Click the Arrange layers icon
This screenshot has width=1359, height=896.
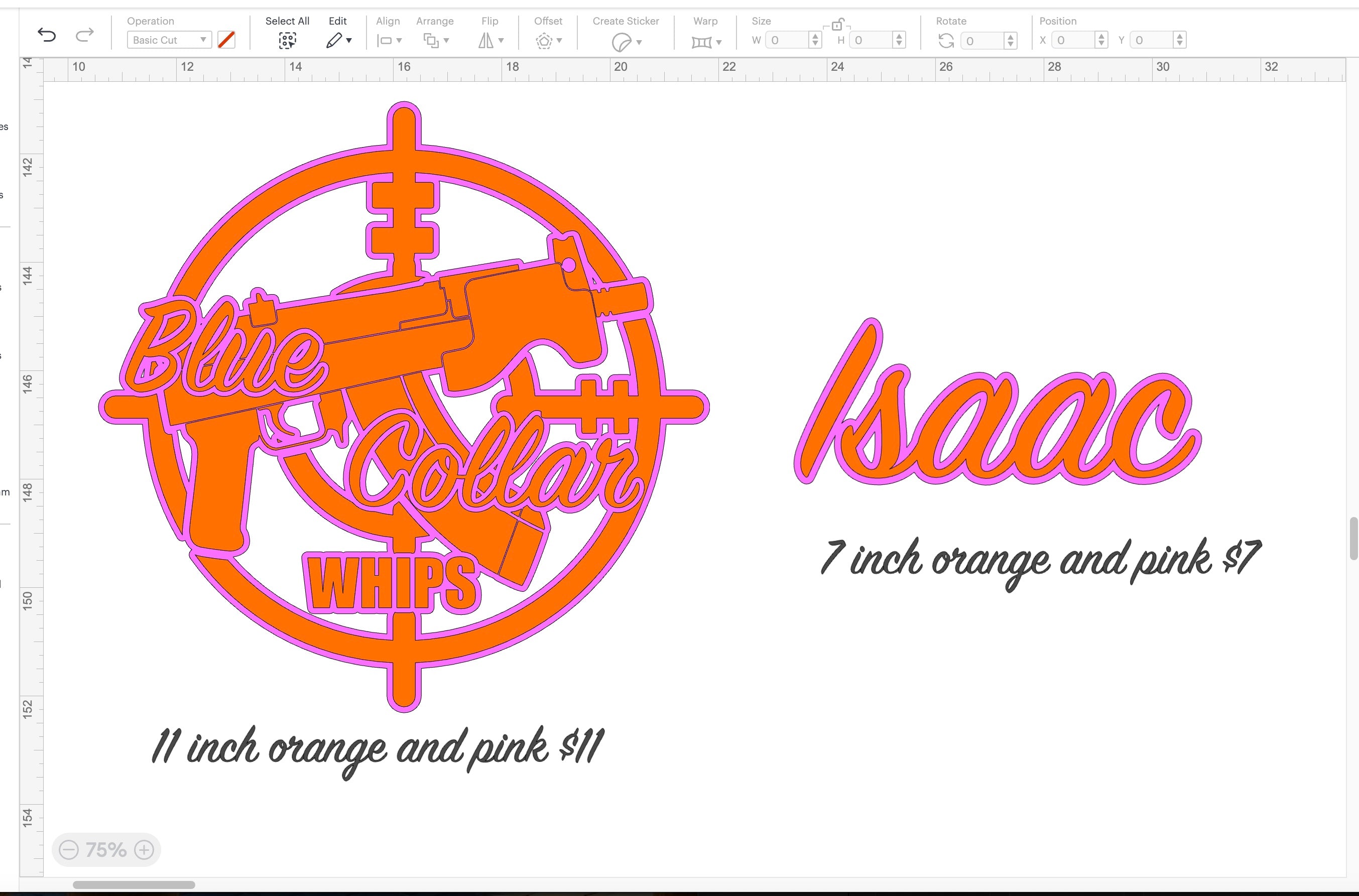(431, 41)
